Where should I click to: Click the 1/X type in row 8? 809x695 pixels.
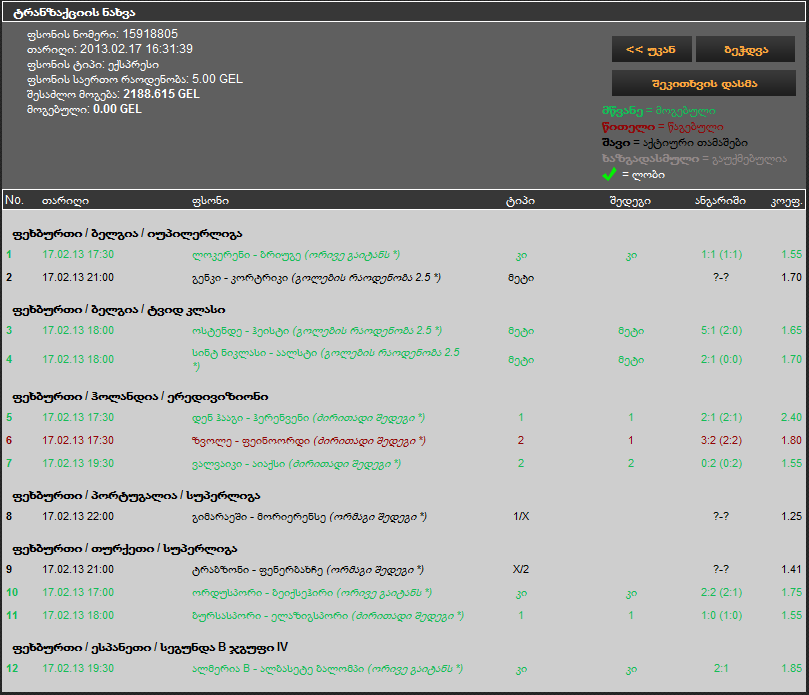coord(521,516)
